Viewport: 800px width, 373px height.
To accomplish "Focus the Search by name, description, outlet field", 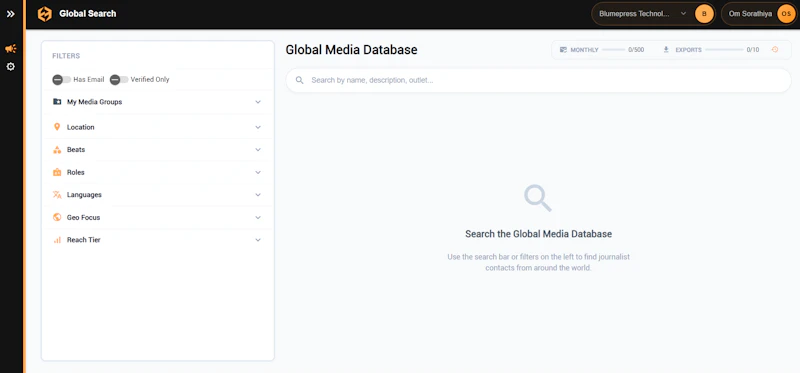I will (538, 80).
